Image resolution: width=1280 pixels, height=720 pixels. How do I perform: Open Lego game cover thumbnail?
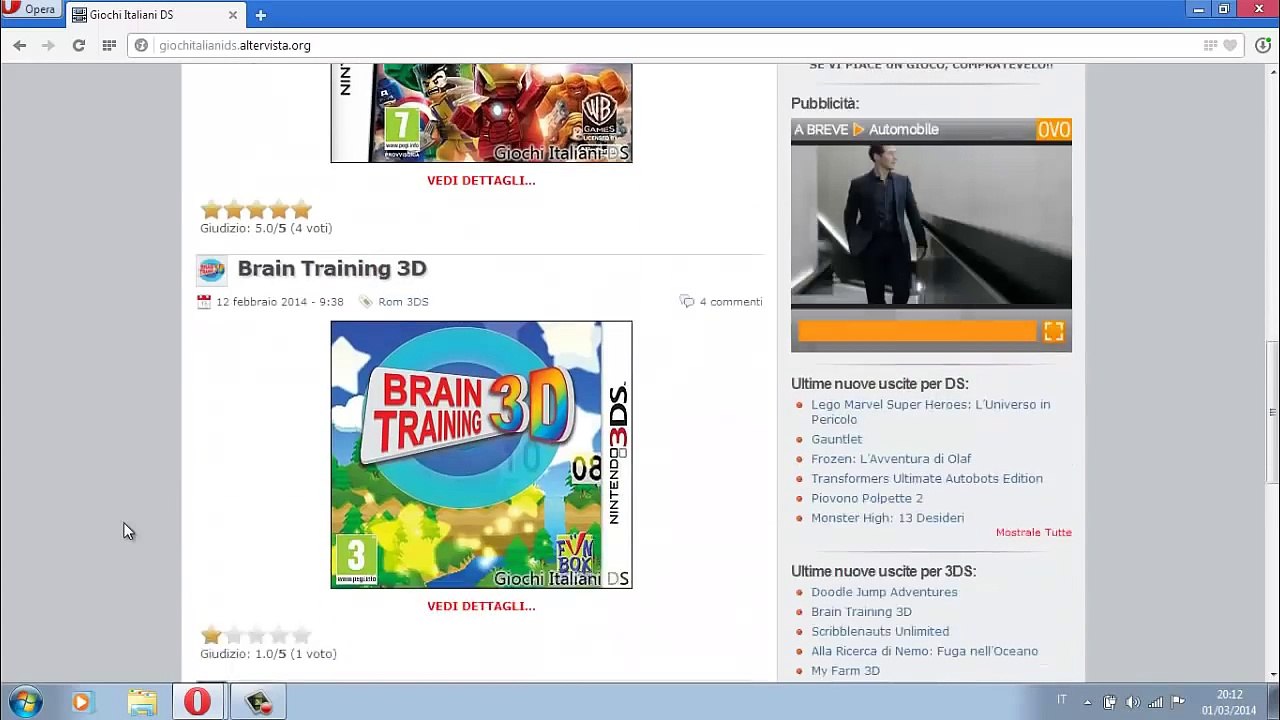coord(481,113)
